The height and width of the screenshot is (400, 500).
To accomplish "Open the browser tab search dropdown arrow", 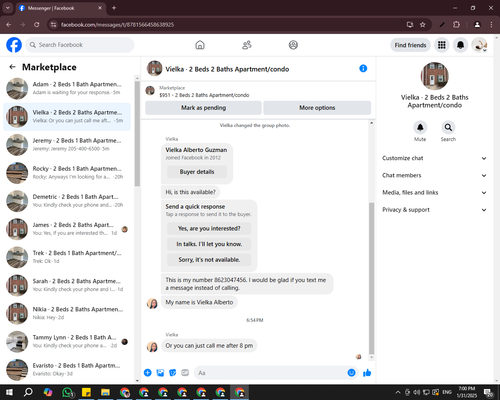I will pyautogui.click(x=7, y=8).
